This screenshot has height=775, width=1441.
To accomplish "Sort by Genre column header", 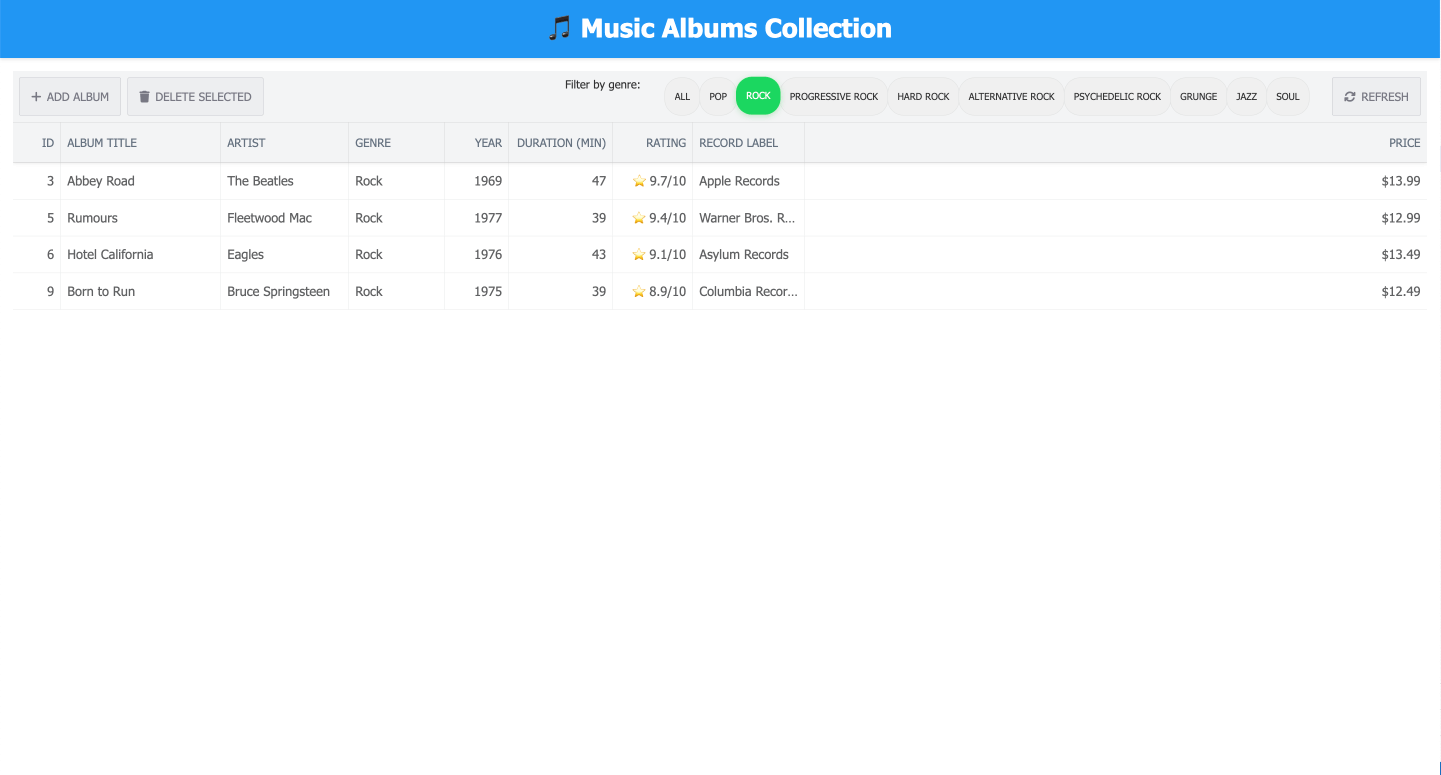I will [x=397, y=143].
